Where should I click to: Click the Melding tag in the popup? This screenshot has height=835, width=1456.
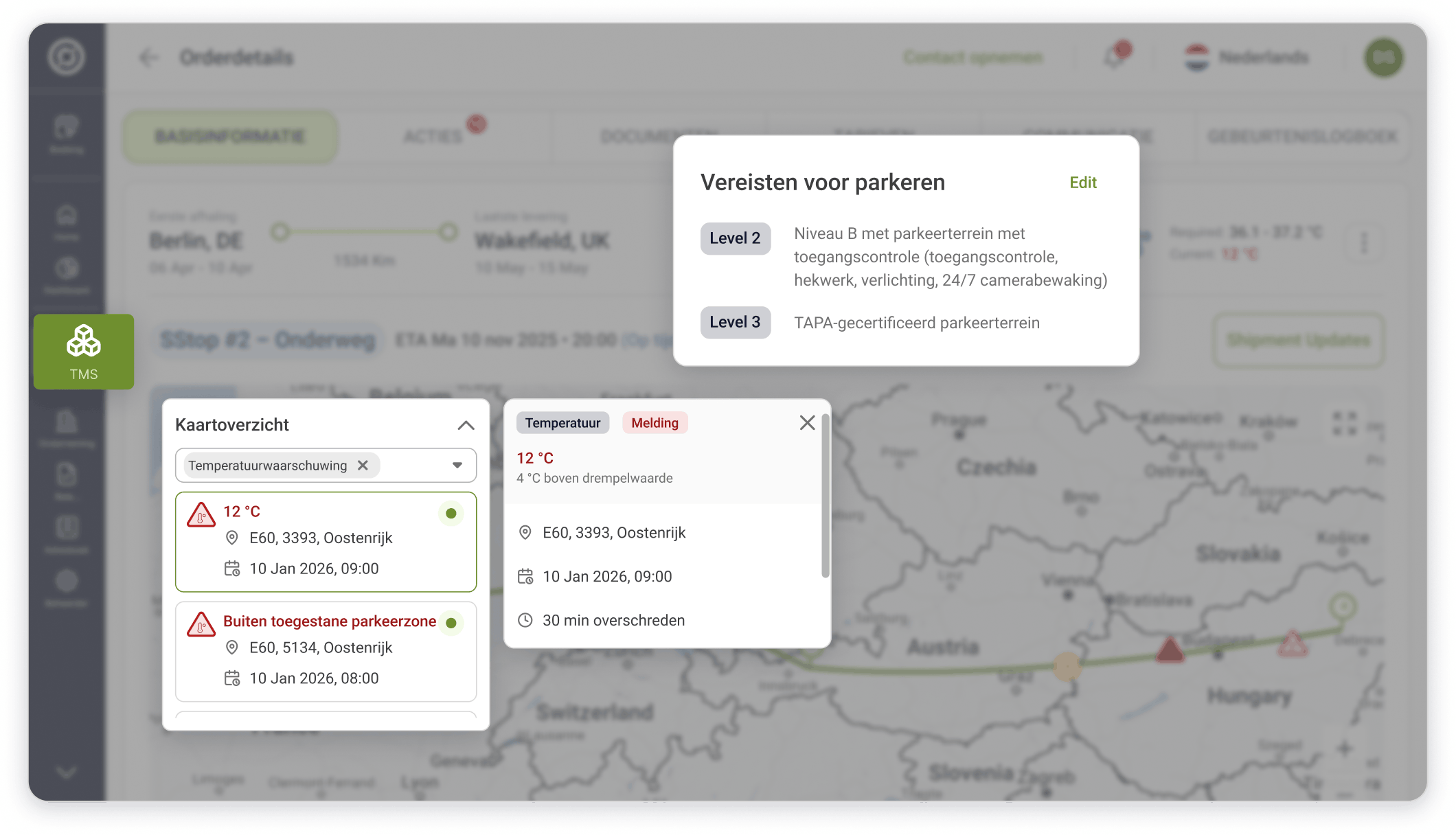655,423
